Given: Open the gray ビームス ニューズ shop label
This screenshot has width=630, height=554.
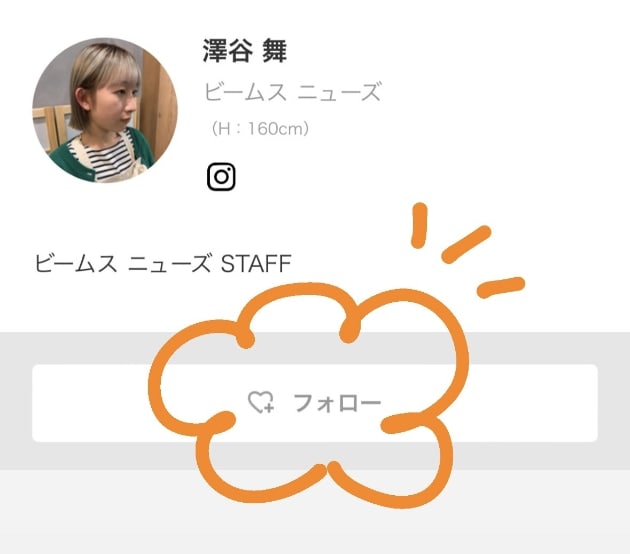Looking at the screenshot, I should click(x=292, y=92).
